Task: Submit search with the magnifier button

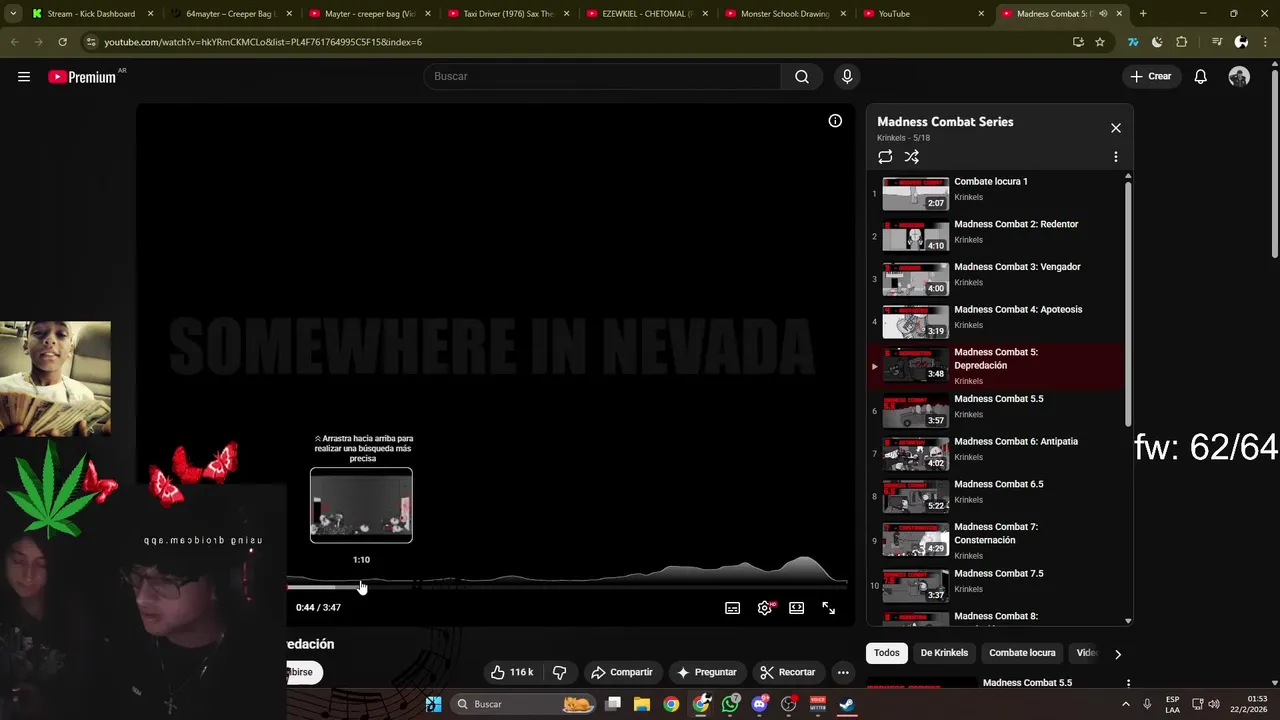Action: pos(802,77)
